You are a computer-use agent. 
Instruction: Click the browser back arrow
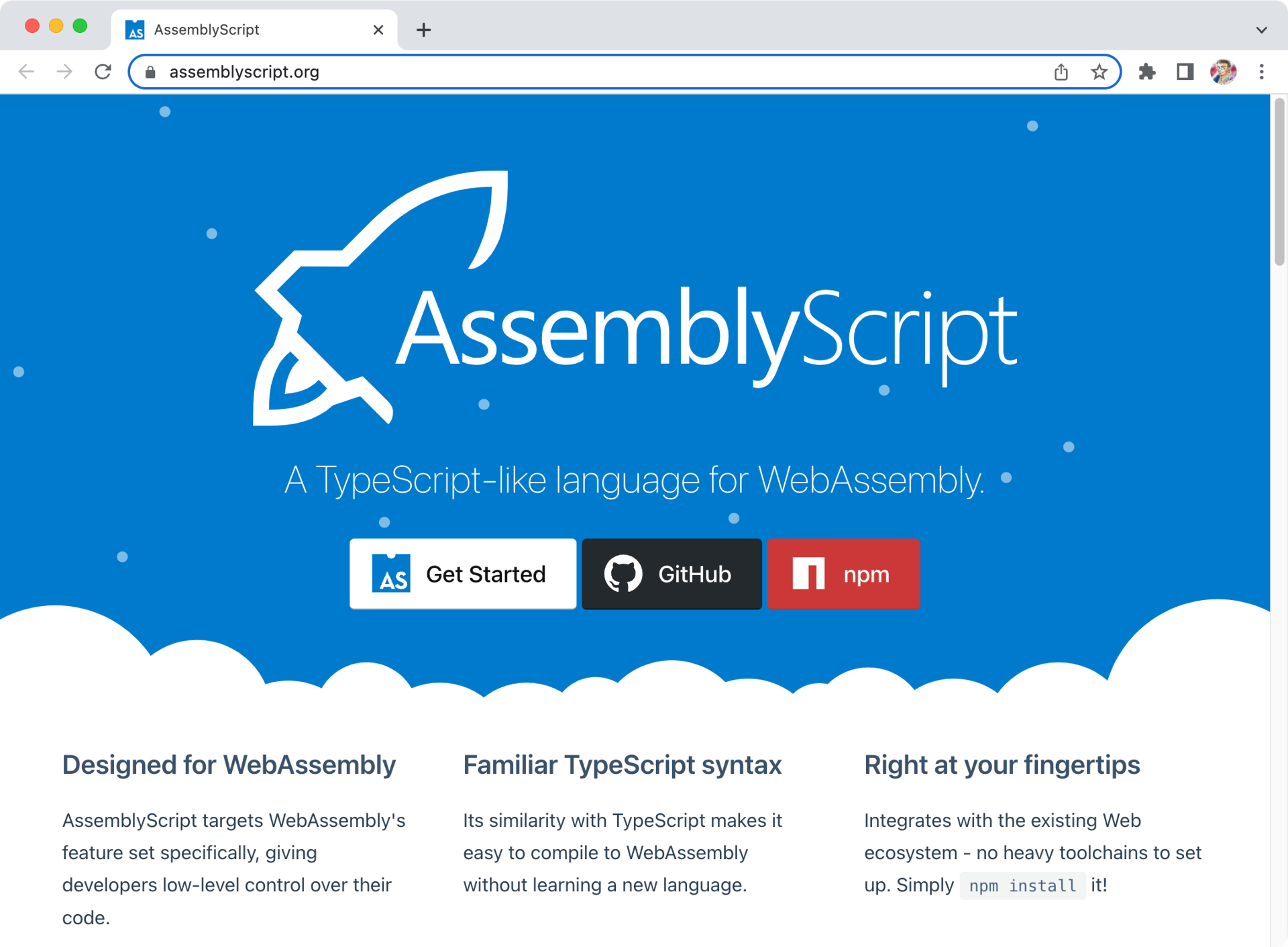(x=26, y=72)
